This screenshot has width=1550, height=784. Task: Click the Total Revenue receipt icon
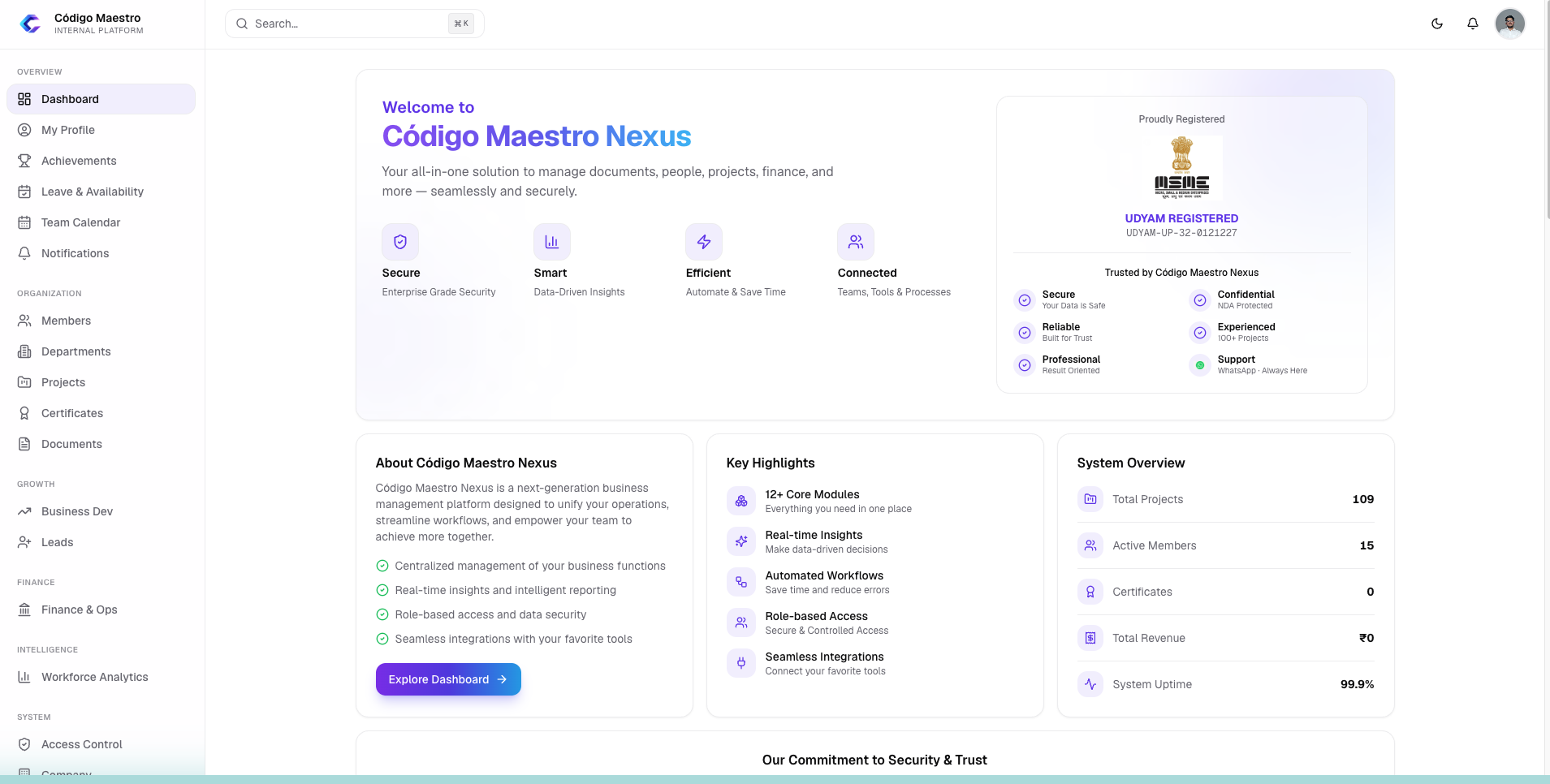coord(1090,638)
